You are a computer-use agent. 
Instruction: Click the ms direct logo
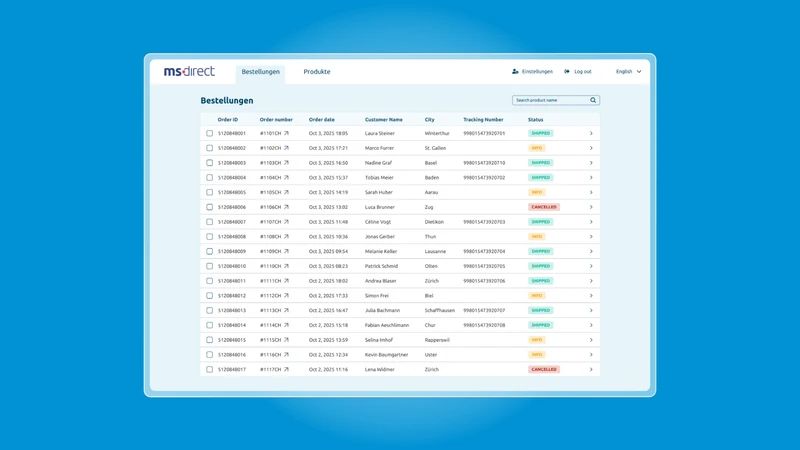[x=189, y=71]
